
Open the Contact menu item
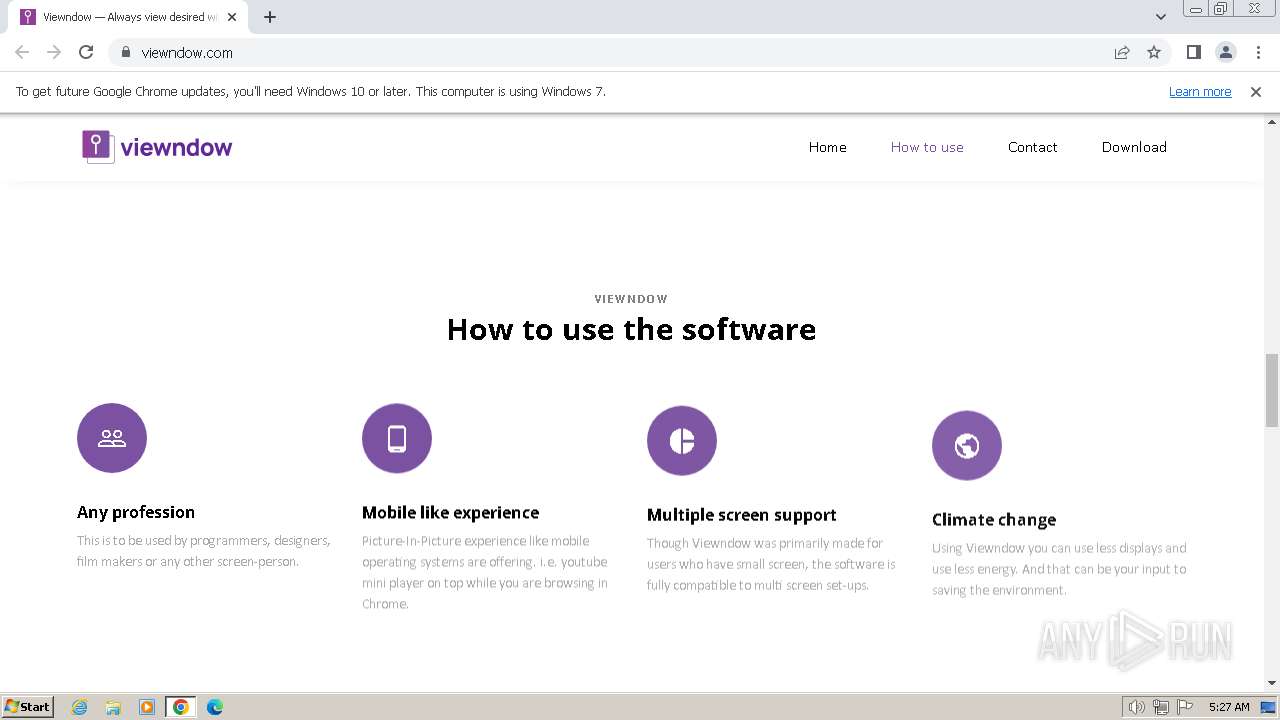coord(1033,147)
